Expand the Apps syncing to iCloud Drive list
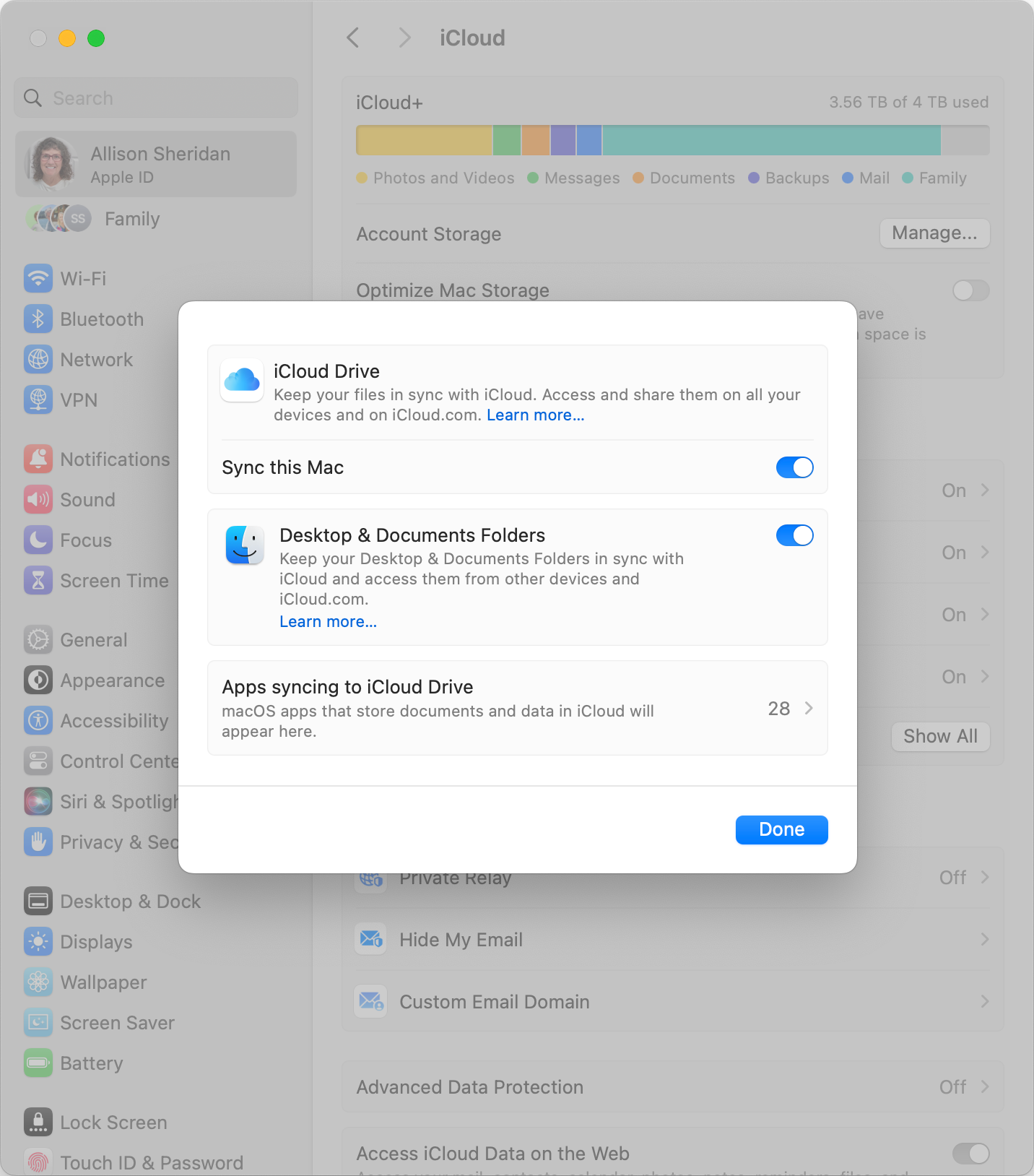This screenshot has height=1176, width=1034. click(808, 708)
